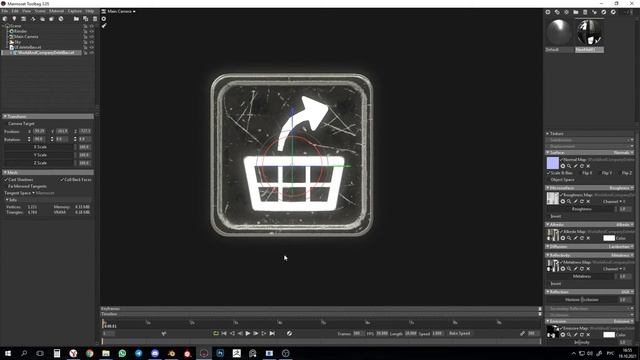Image resolution: width=640 pixels, height=360 pixels.
Task: Delete material with trash icon
Action: point(585,12)
